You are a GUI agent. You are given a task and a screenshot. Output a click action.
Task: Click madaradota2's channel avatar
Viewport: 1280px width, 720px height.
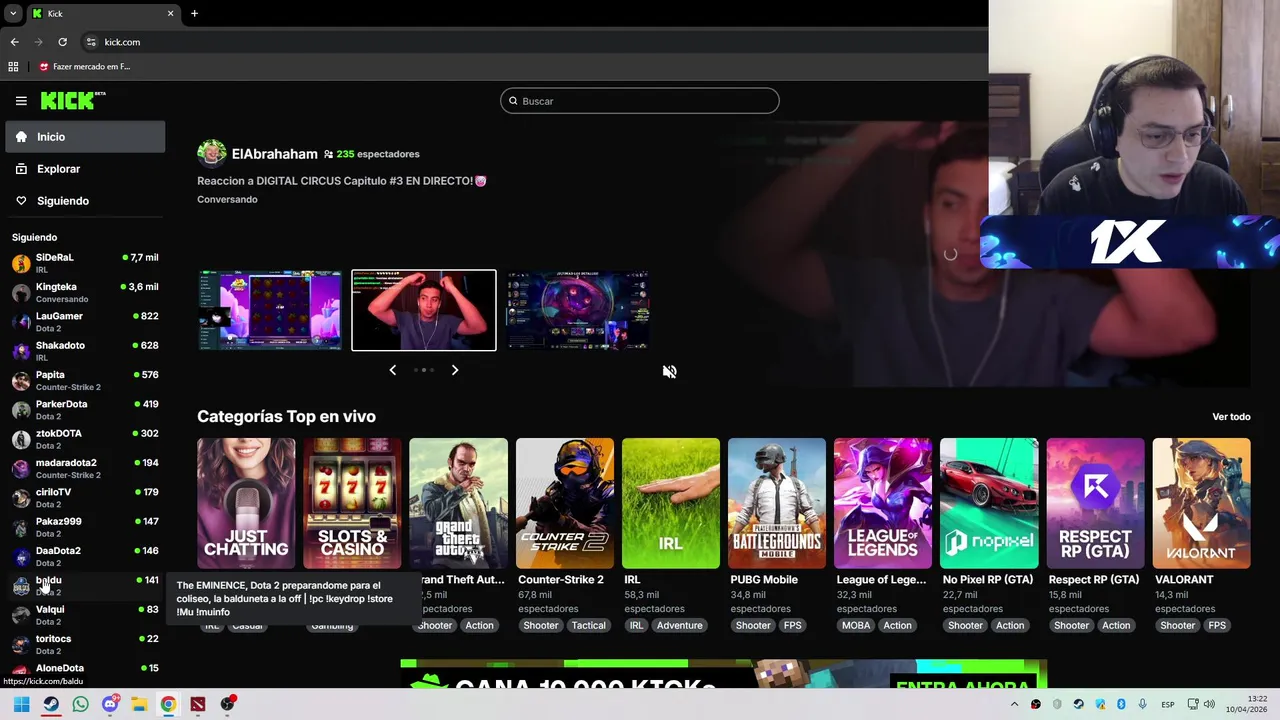[x=21, y=468]
